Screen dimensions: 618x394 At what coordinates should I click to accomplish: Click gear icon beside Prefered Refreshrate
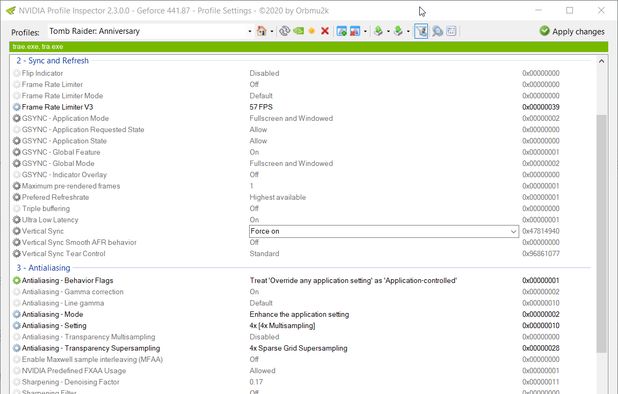click(x=17, y=197)
